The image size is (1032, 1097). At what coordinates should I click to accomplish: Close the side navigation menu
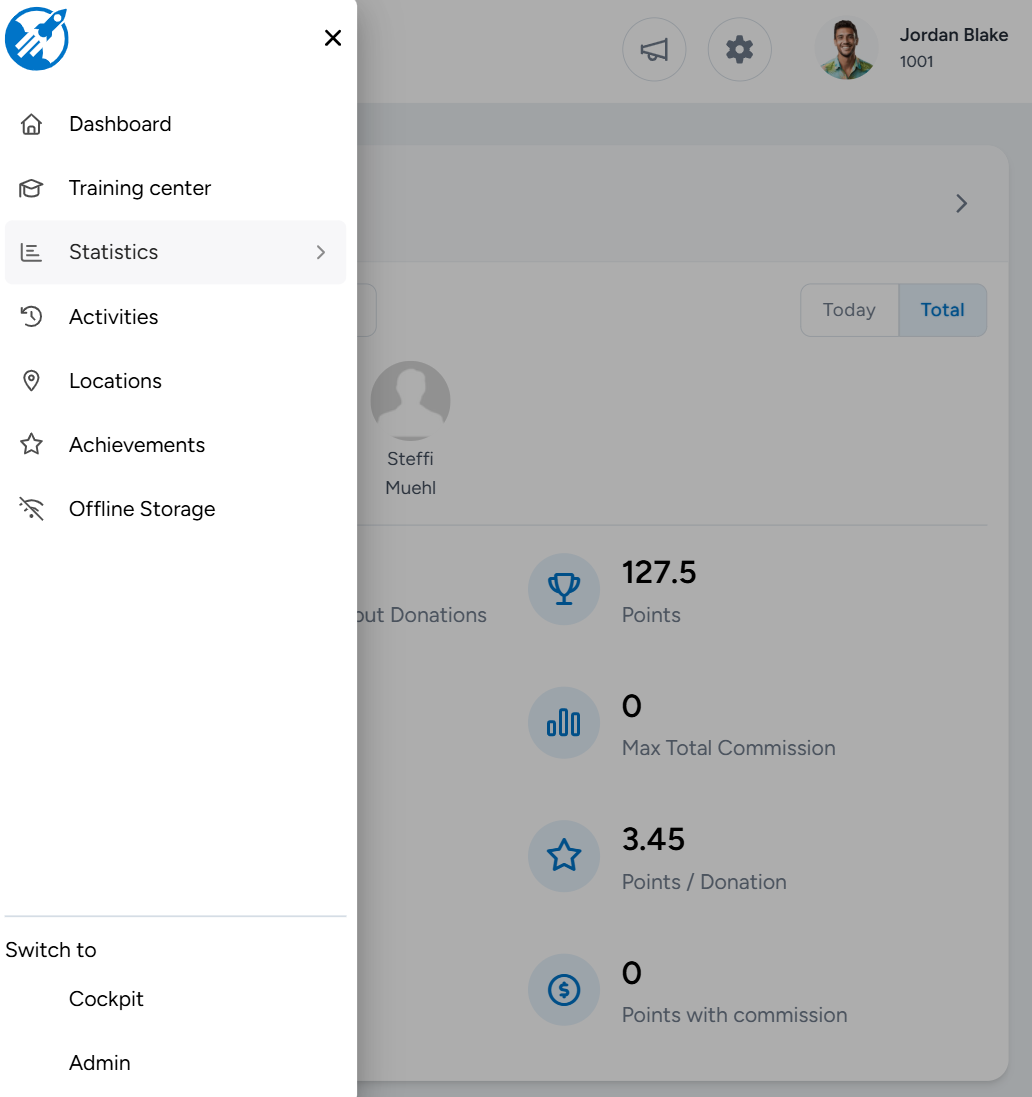[x=333, y=38]
